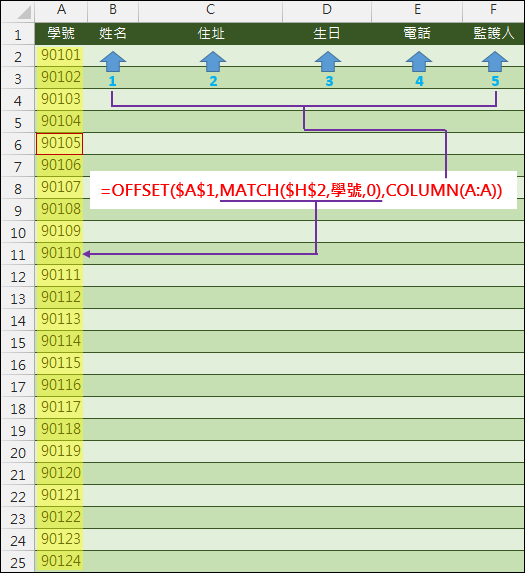Select cell containing 90110

60,253
